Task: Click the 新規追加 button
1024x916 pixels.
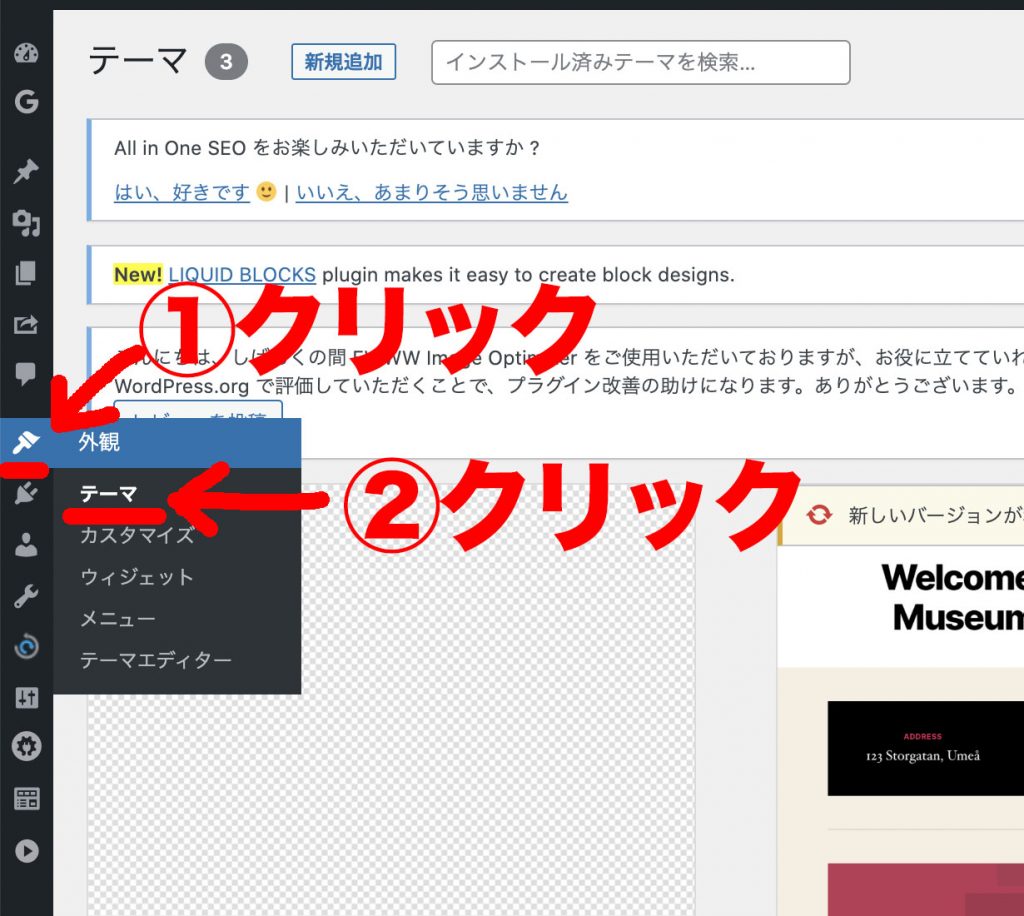Action: point(343,62)
